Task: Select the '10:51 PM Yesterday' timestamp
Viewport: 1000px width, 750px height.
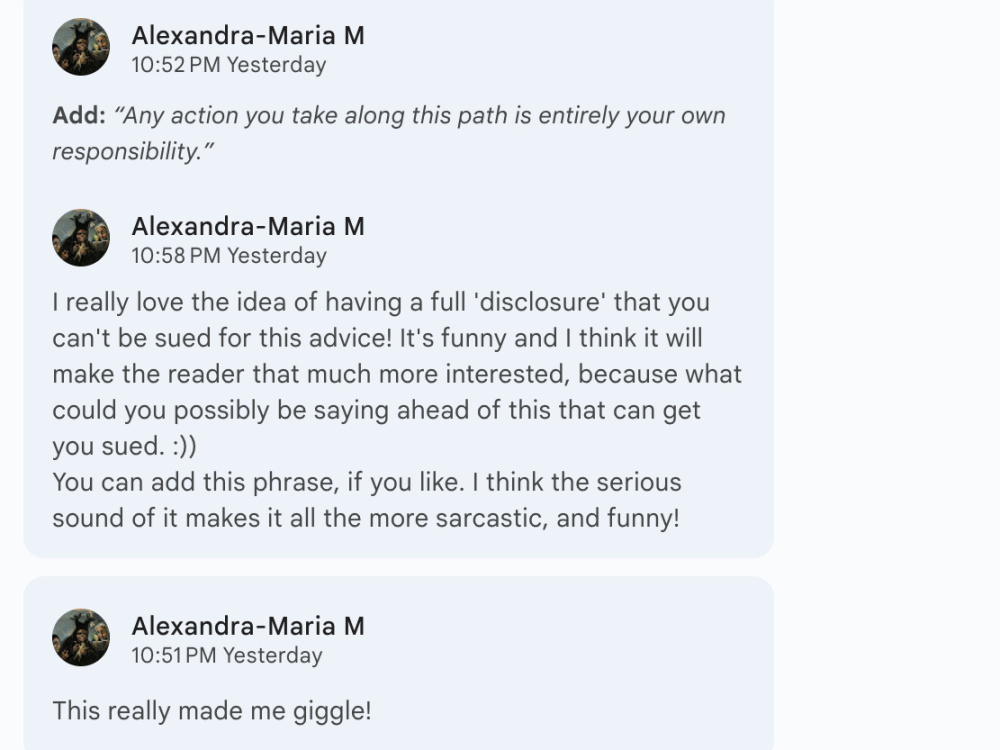Action: click(x=227, y=655)
